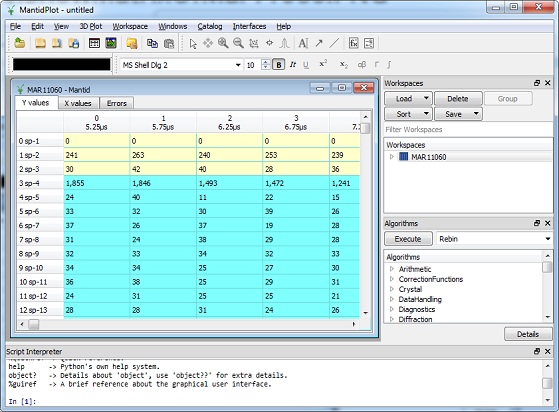Select the Draw Line tool
Viewport: 559px width, 412px height.
click(334, 43)
